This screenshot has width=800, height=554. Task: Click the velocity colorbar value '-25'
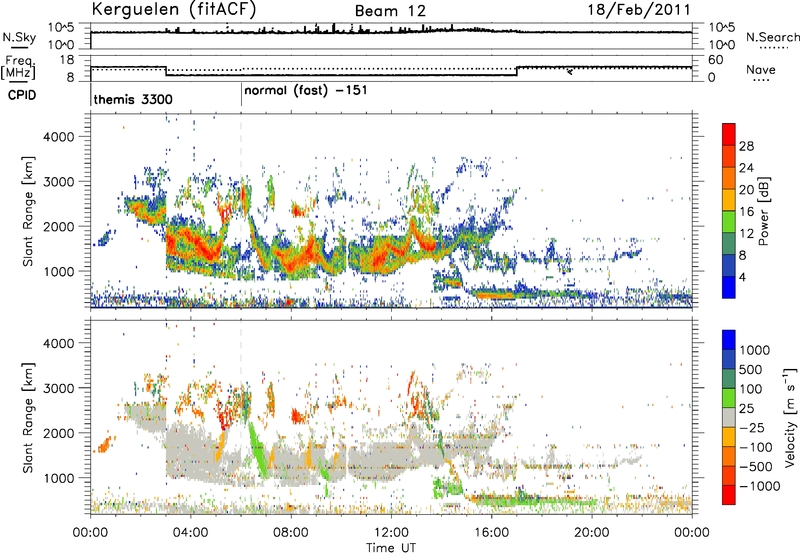point(753,428)
